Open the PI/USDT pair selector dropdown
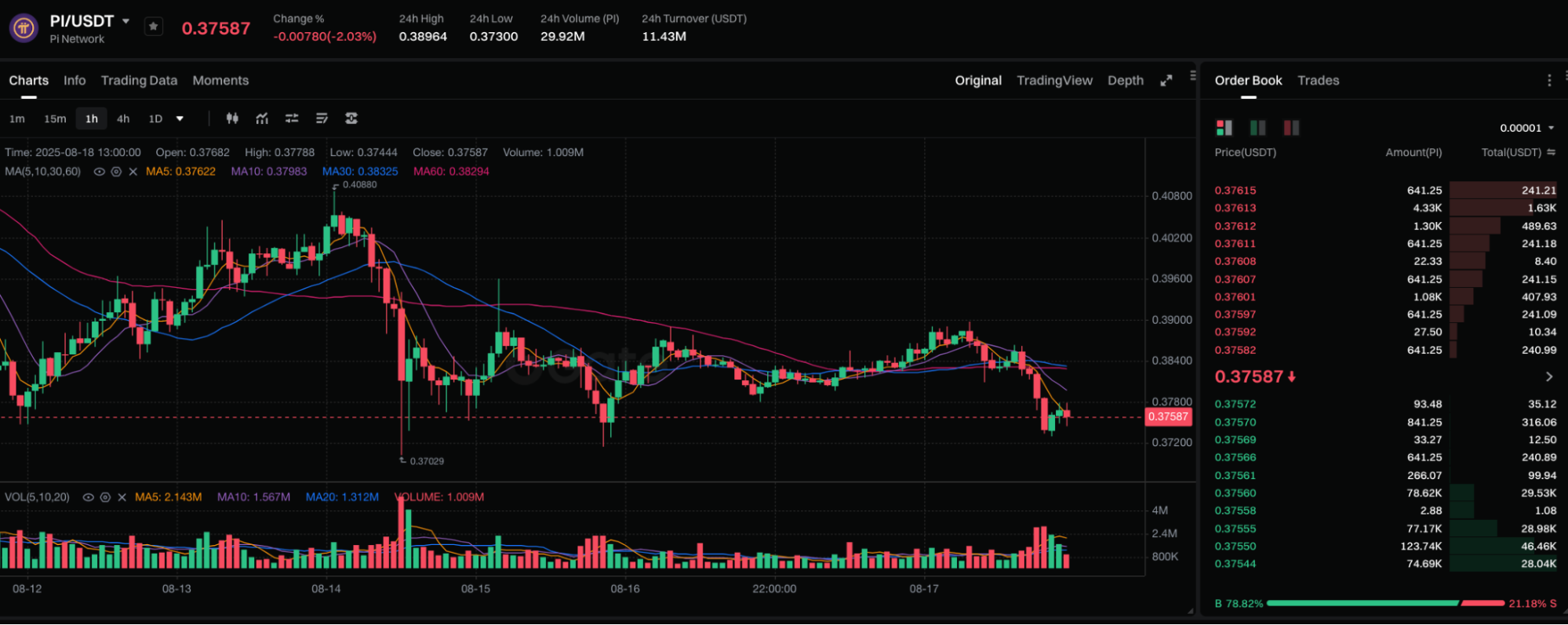This screenshot has height=625, width=1568. [x=126, y=21]
